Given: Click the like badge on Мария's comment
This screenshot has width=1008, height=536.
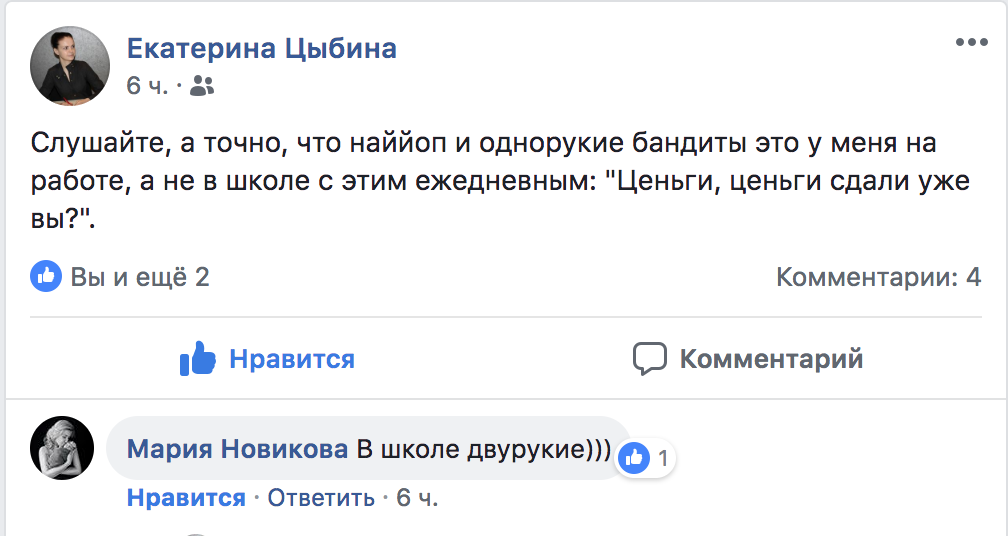Looking at the screenshot, I should click(634, 459).
